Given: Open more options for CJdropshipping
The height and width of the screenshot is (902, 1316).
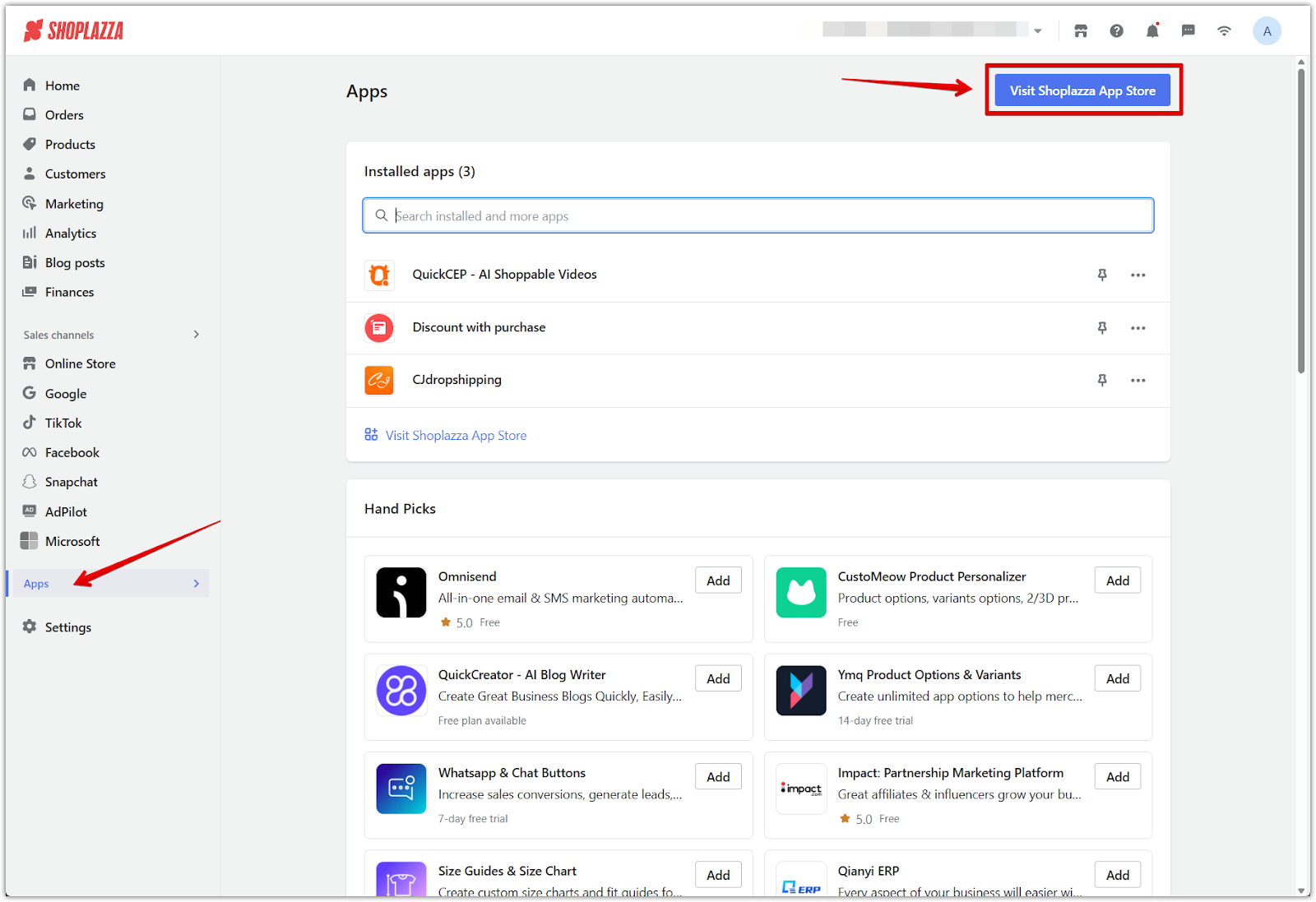Looking at the screenshot, I should click(x=1138, y=380).
